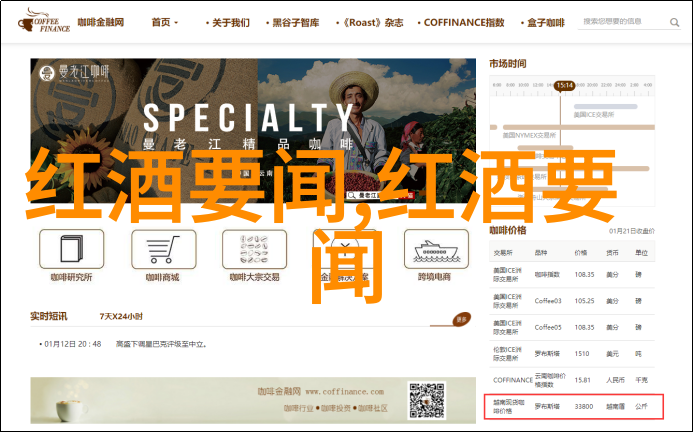
Task: Open the 咖啡大宗交易 coffee beans icon
Action: 254,249
